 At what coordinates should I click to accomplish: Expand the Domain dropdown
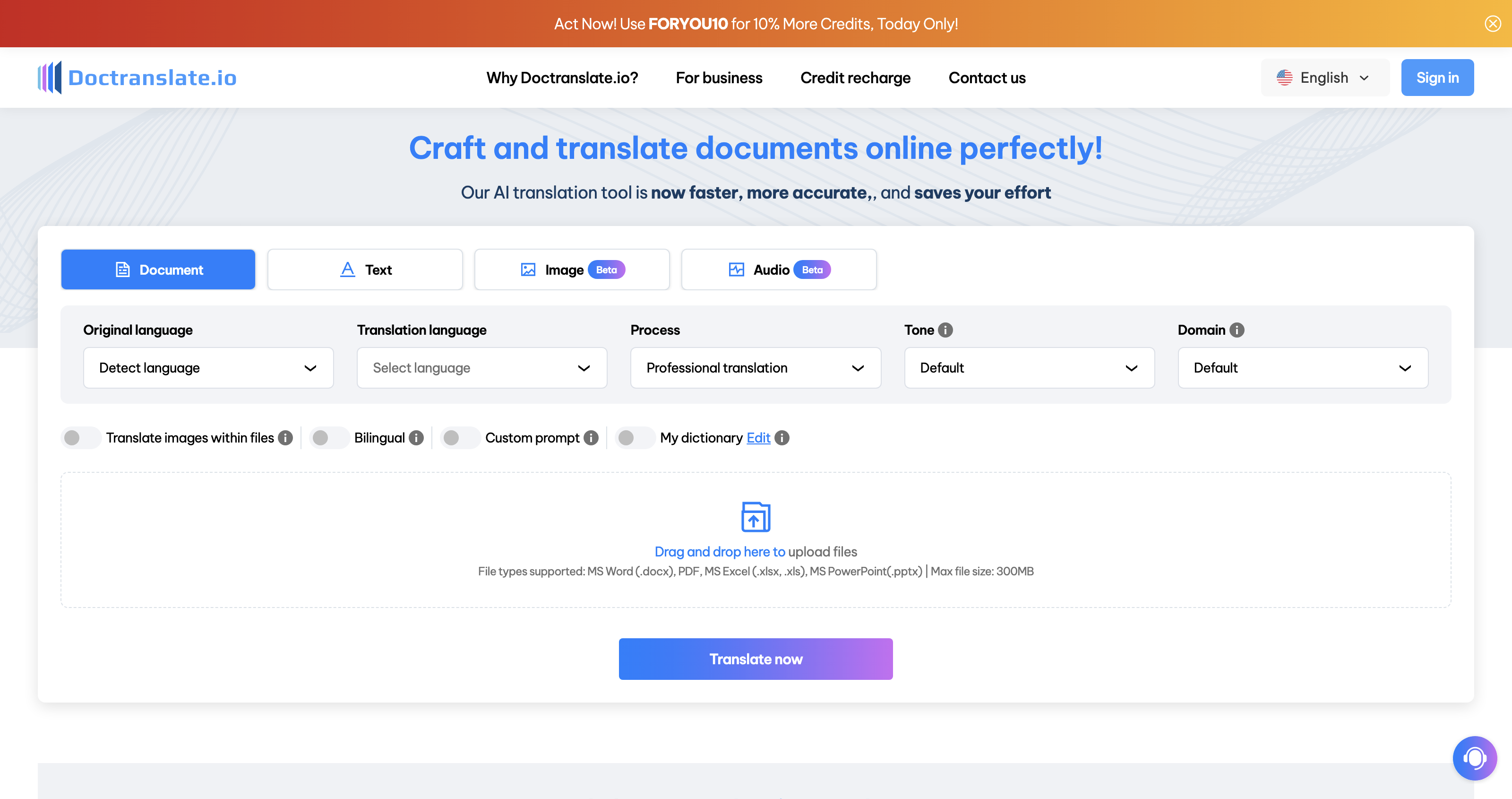click(1303, 368)
